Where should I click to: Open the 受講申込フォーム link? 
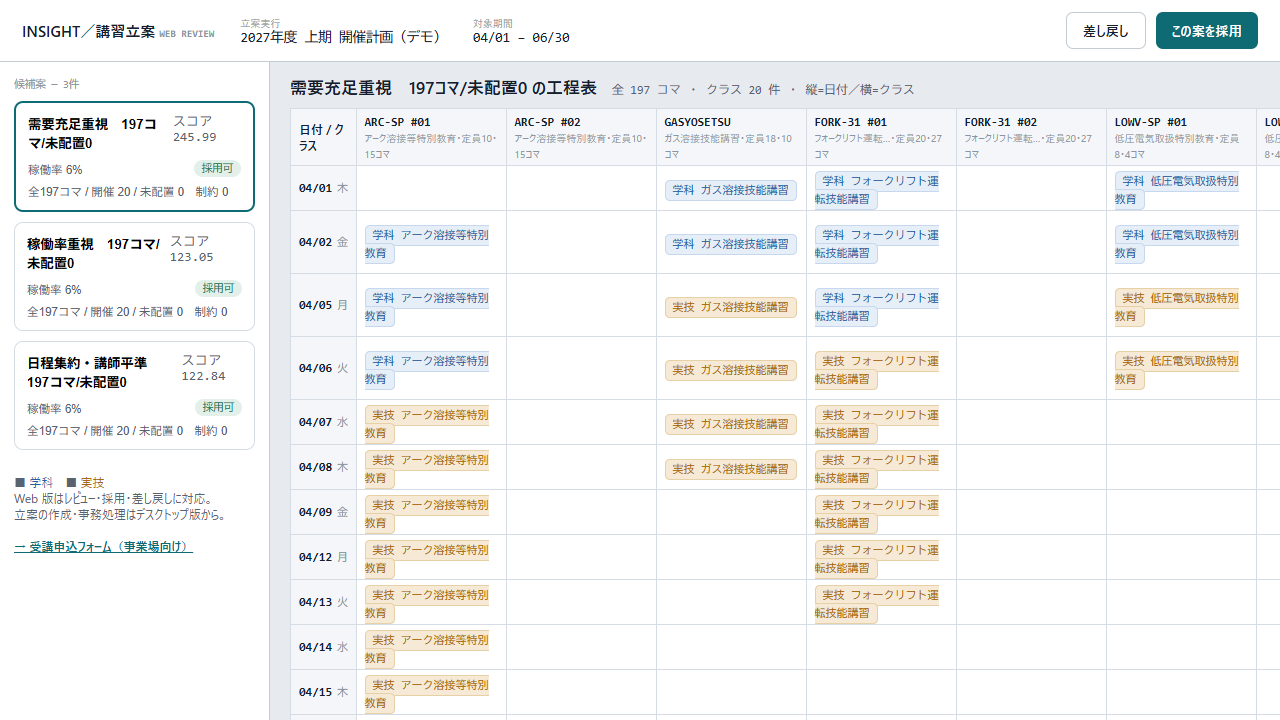tap(104, 547)
